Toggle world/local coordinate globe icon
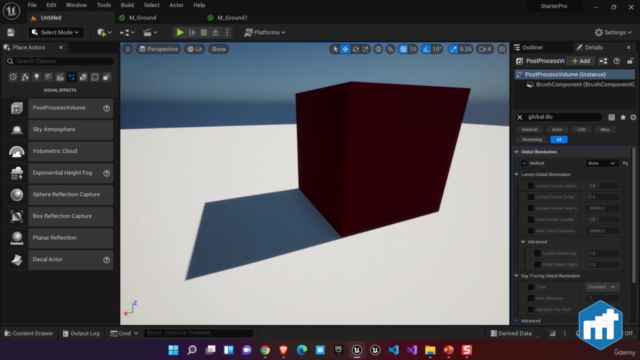The width and height of the screenshot is (640, 360). (378, 49)
